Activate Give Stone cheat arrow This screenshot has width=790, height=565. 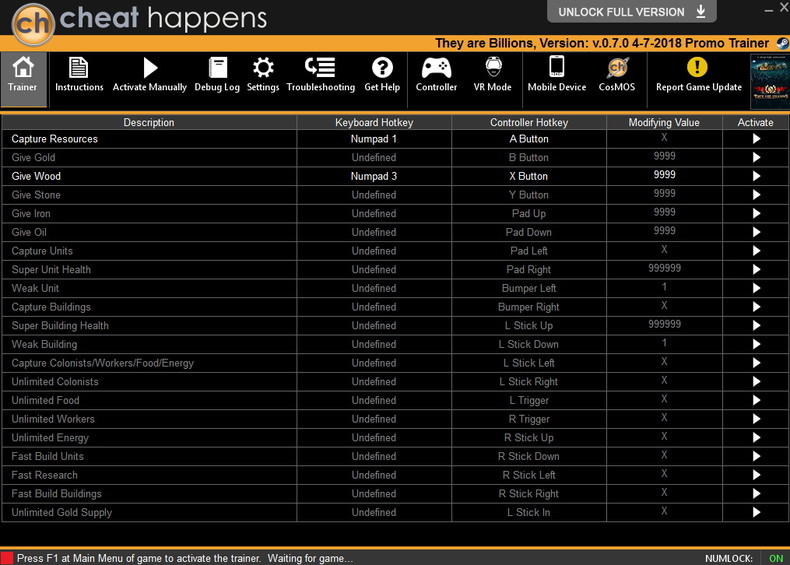756,195
